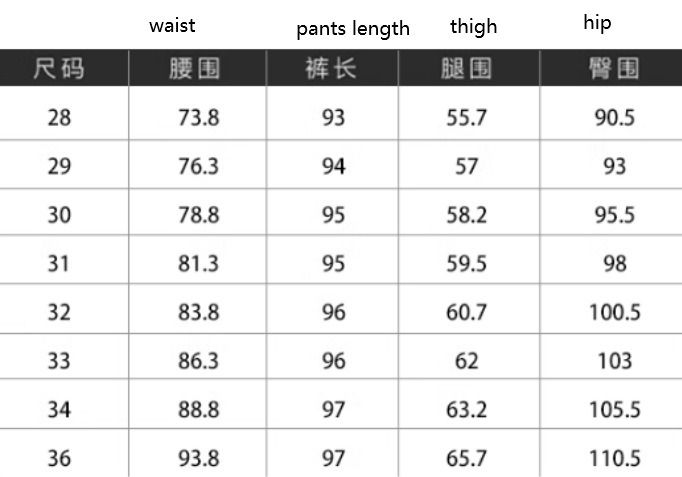Click thigh value 58.2

tap(466, 215)
